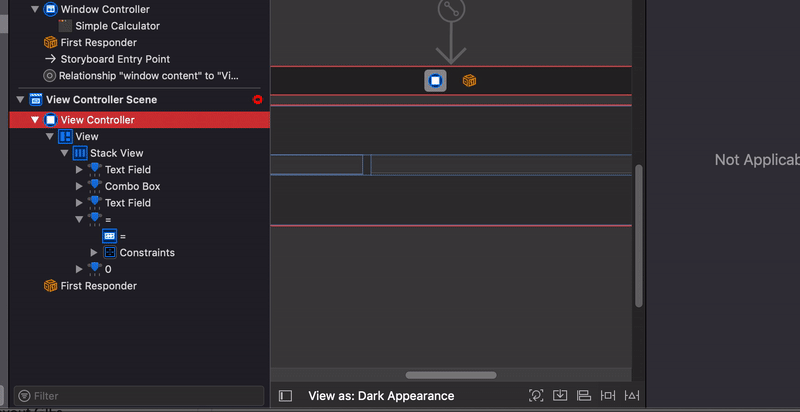Click the Combo Box icon in outline

[94, 186]
